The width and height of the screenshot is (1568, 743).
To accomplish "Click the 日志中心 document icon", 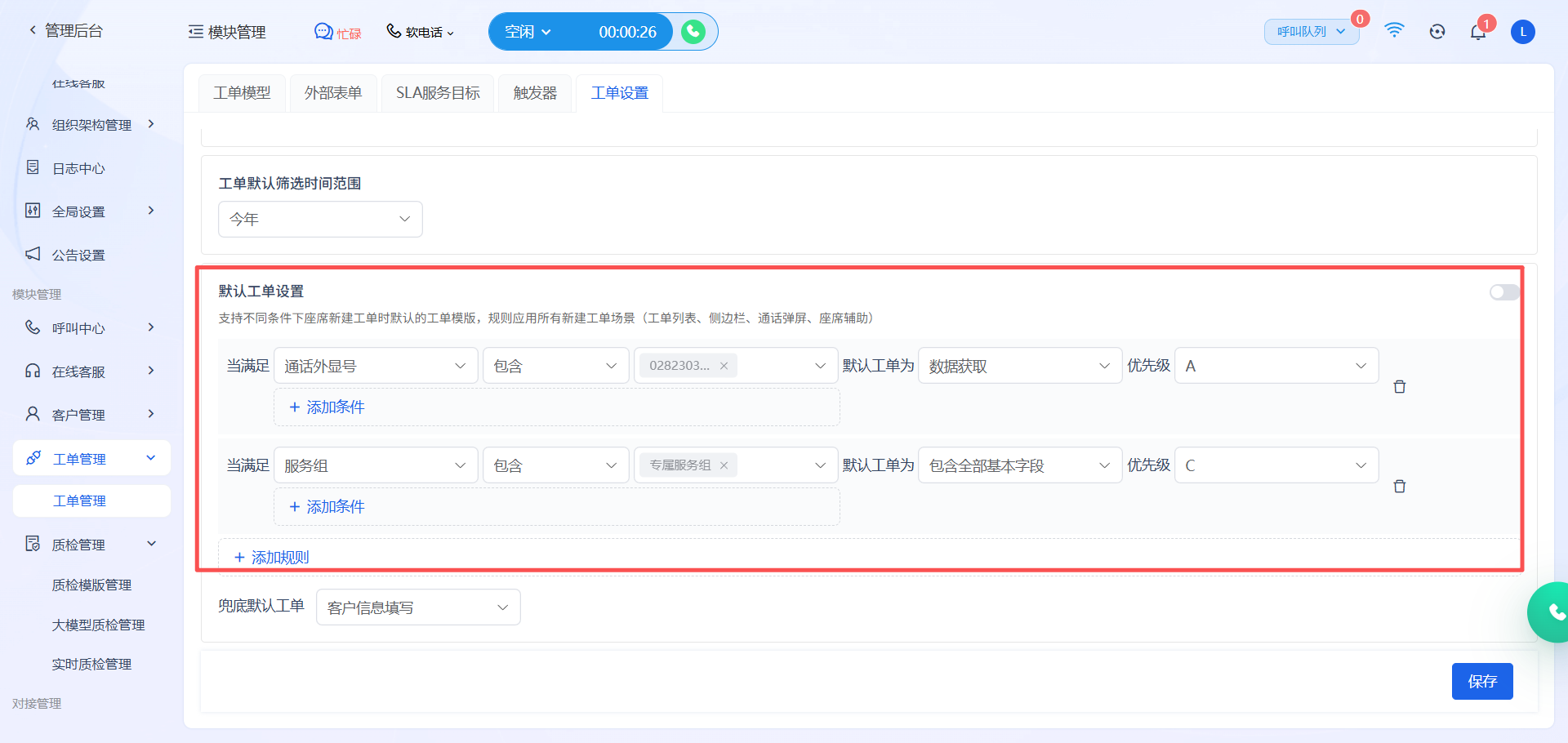I will (33, 167).
